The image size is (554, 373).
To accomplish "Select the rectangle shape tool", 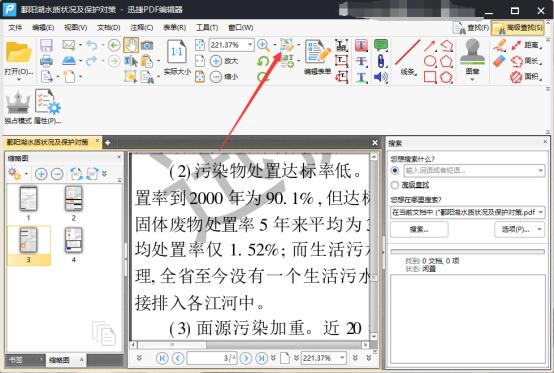I will tap(430, 77).
